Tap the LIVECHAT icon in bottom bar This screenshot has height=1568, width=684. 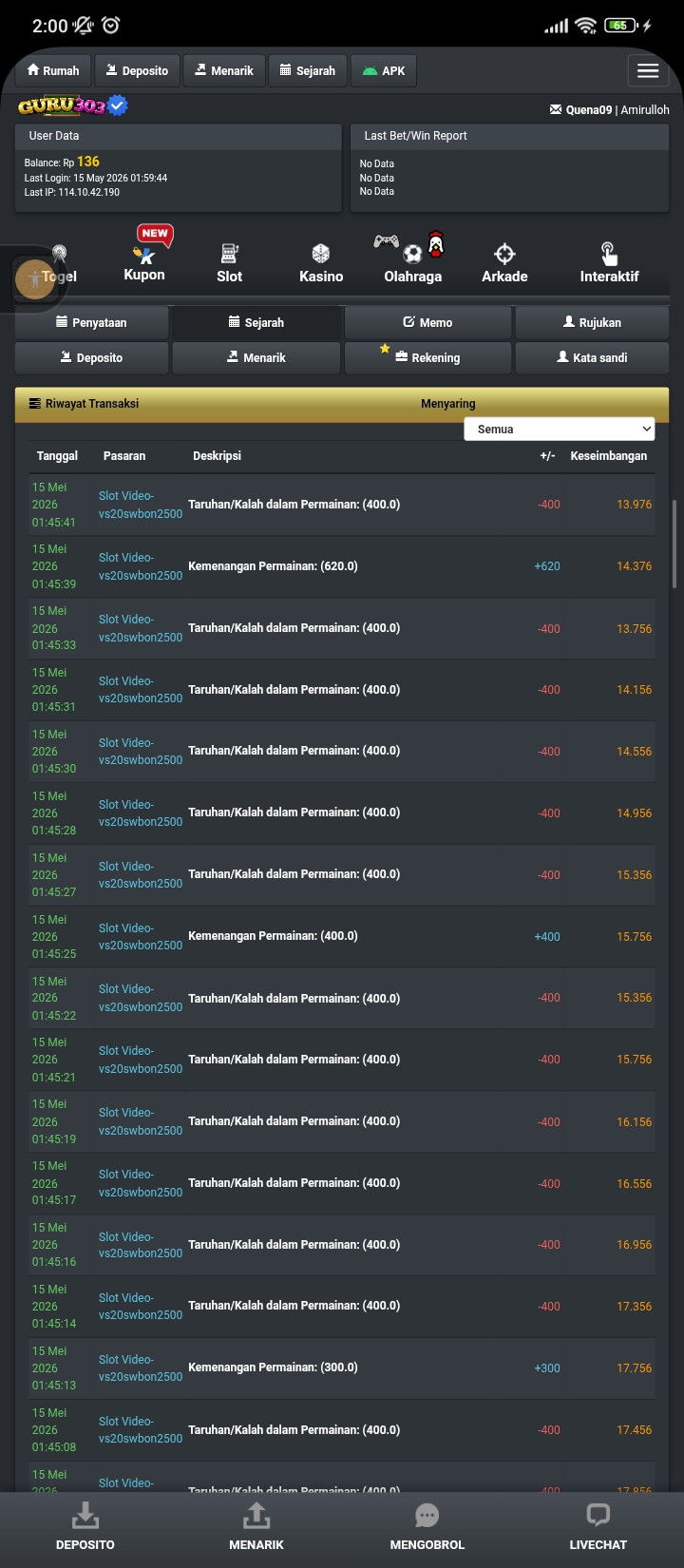click(598, 1515)
